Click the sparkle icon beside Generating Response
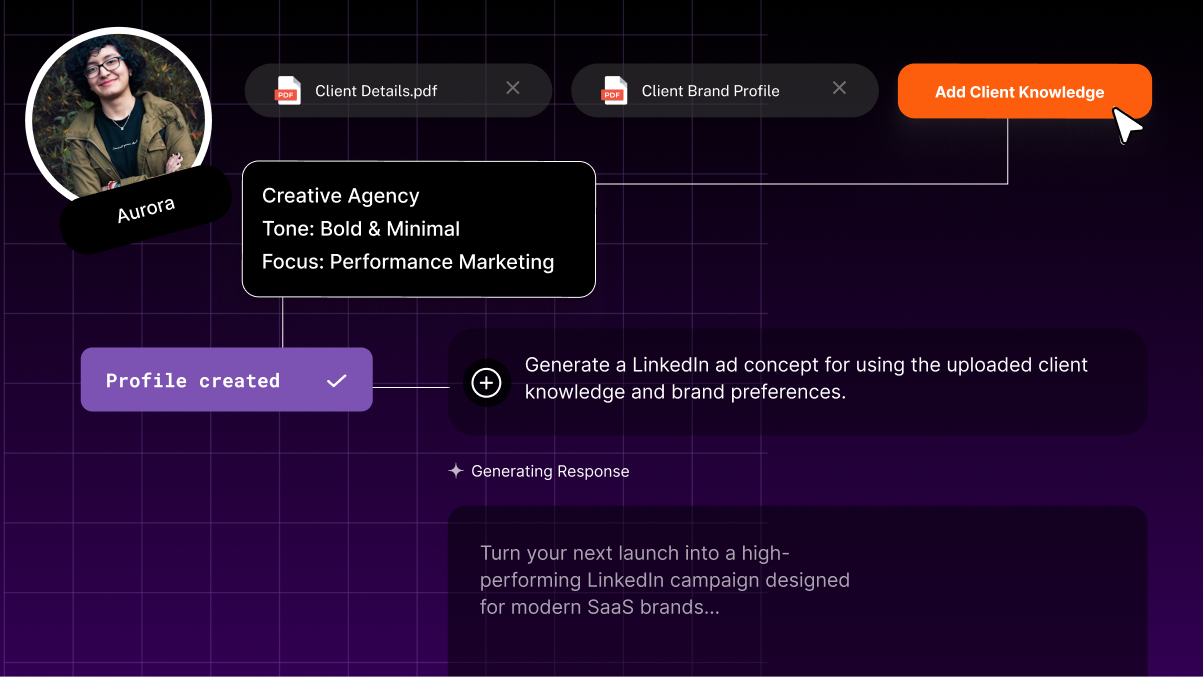 tap(456, 470)
